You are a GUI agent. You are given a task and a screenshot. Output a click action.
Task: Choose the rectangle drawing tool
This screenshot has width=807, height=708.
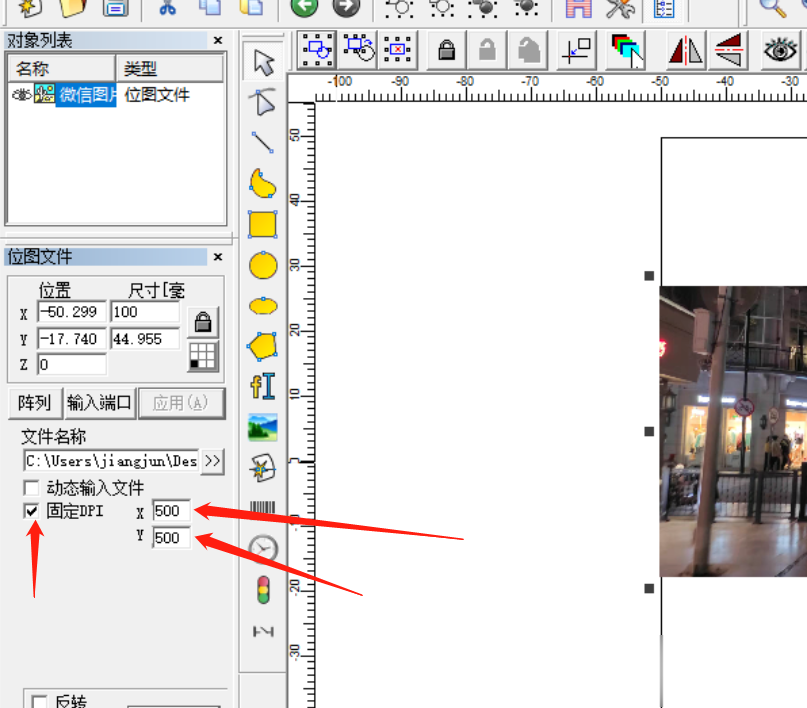pos(263,224)
